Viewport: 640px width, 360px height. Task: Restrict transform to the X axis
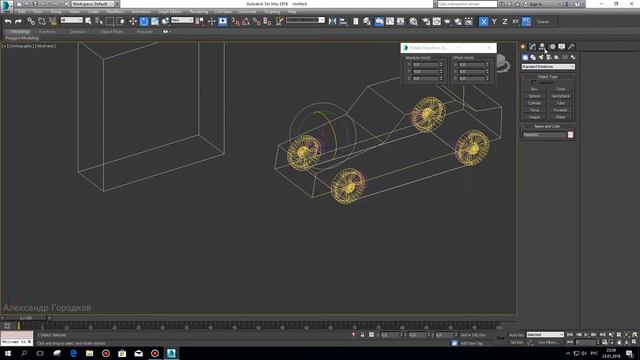483,21
